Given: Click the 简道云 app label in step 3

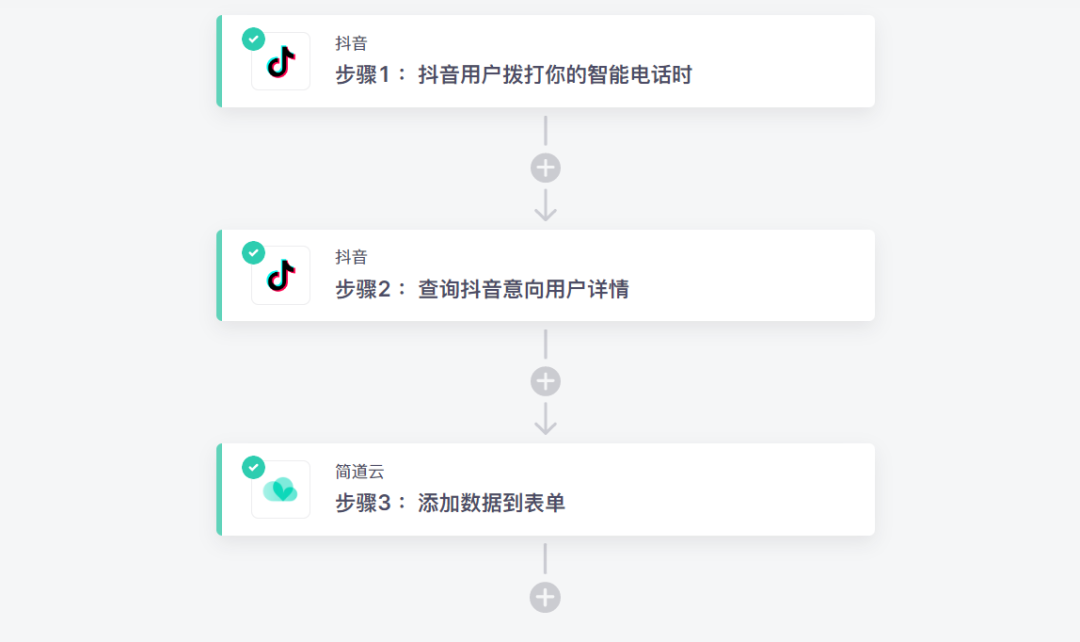Looking at the screenshot, I should click(x=359, y=472).
